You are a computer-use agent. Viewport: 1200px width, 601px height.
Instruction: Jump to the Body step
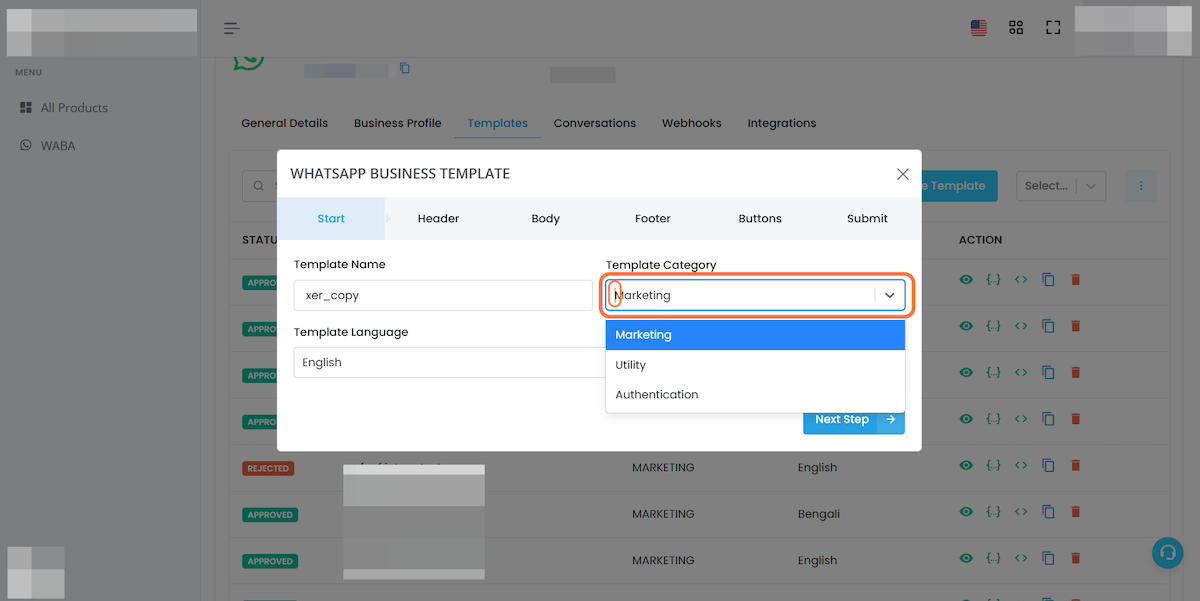[545, 218]
